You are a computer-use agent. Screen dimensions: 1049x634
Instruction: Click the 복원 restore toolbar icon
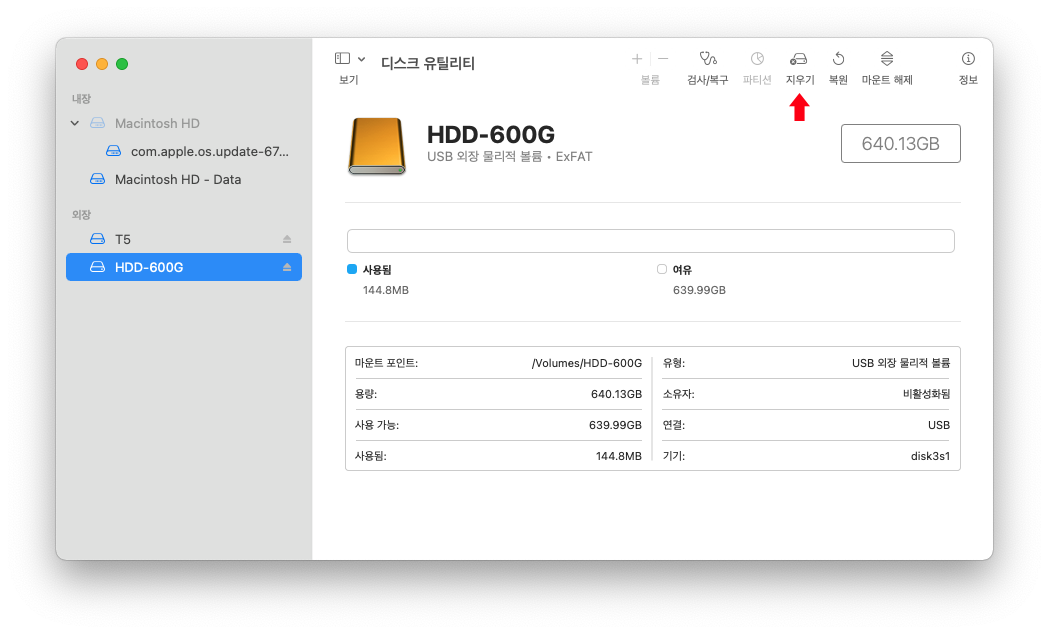click(838, 59)
